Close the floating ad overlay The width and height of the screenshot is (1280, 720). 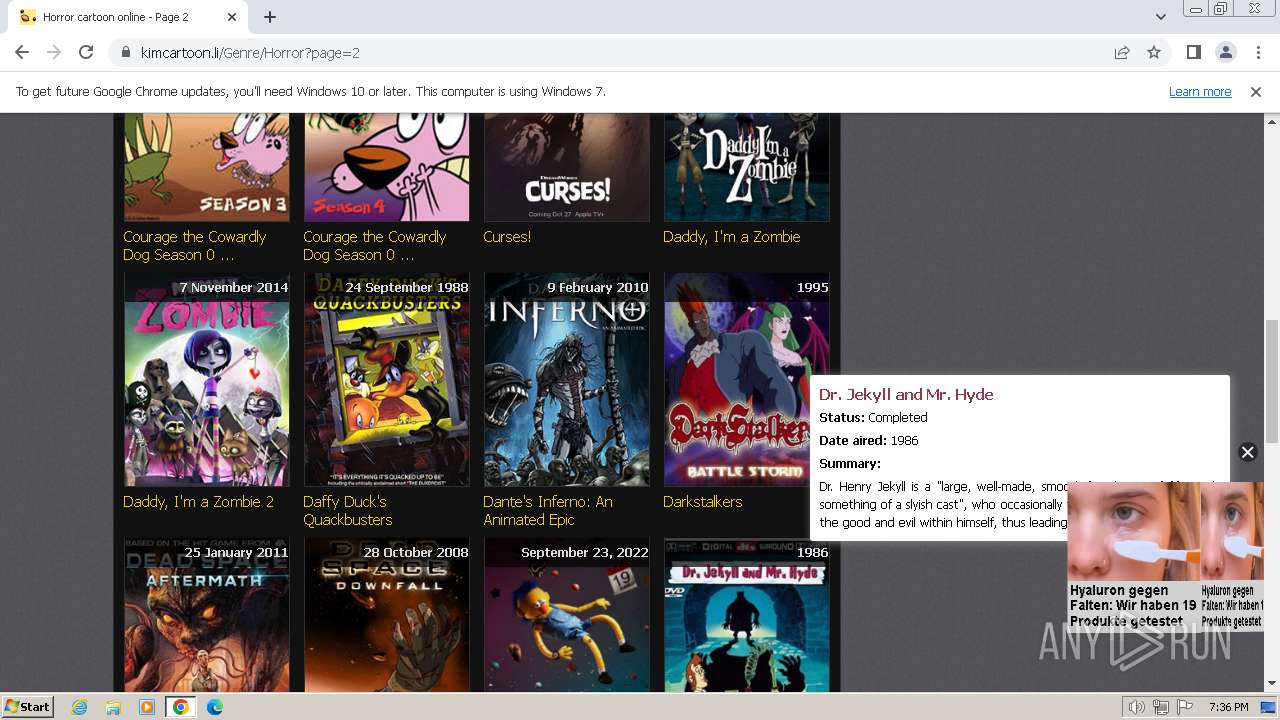pos(1247,452)
